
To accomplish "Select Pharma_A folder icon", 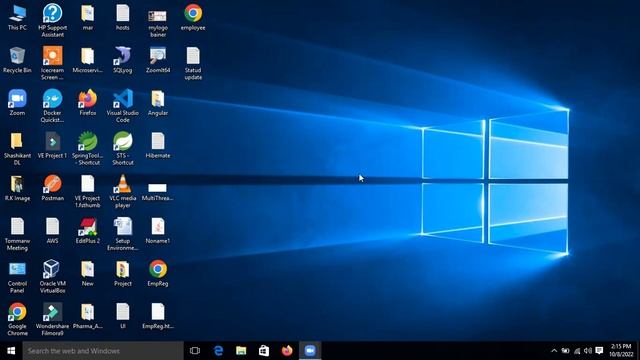I will click(x=88, y=316).
